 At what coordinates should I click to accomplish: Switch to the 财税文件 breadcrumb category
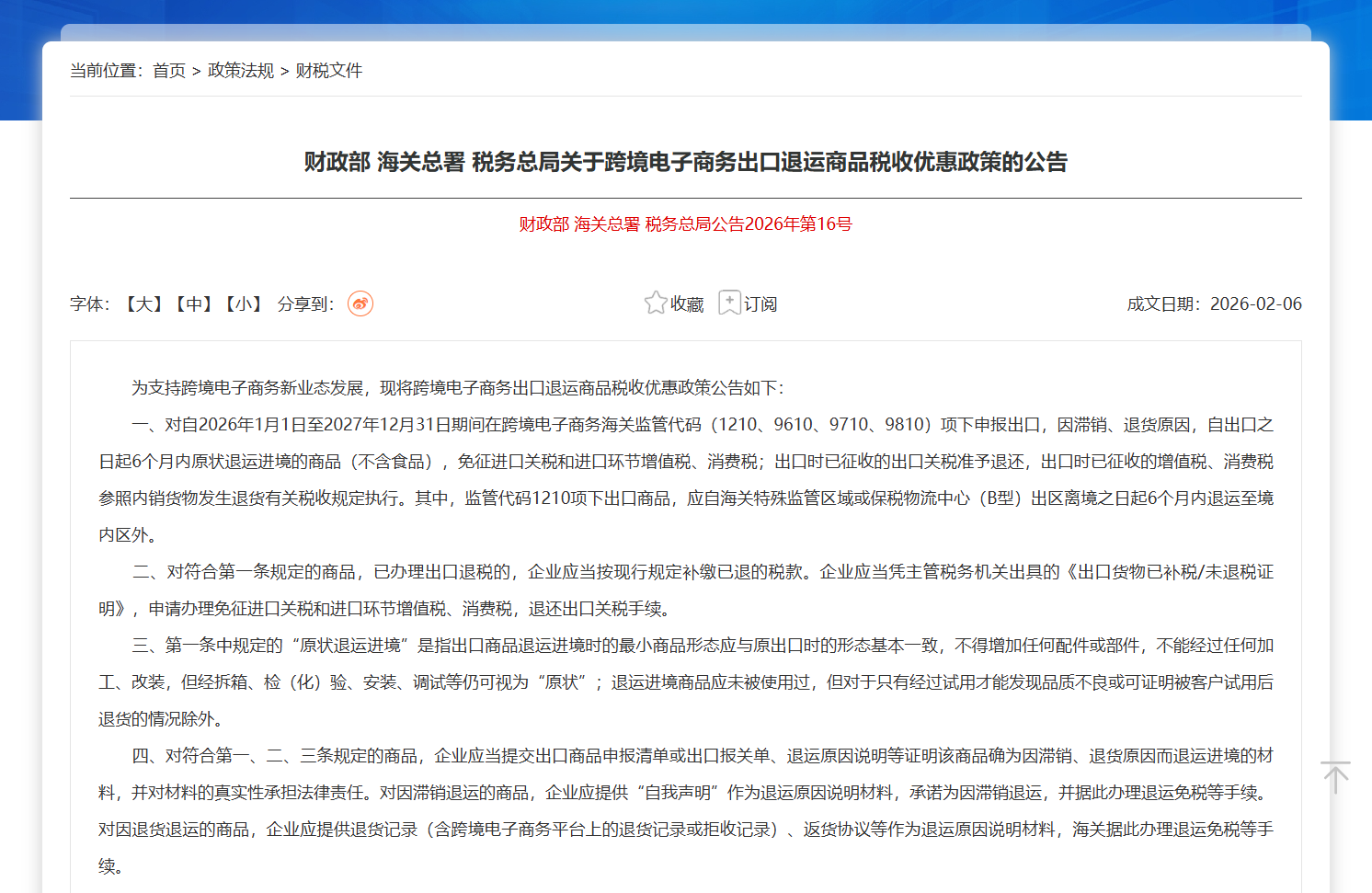click(x=329, y=70)
